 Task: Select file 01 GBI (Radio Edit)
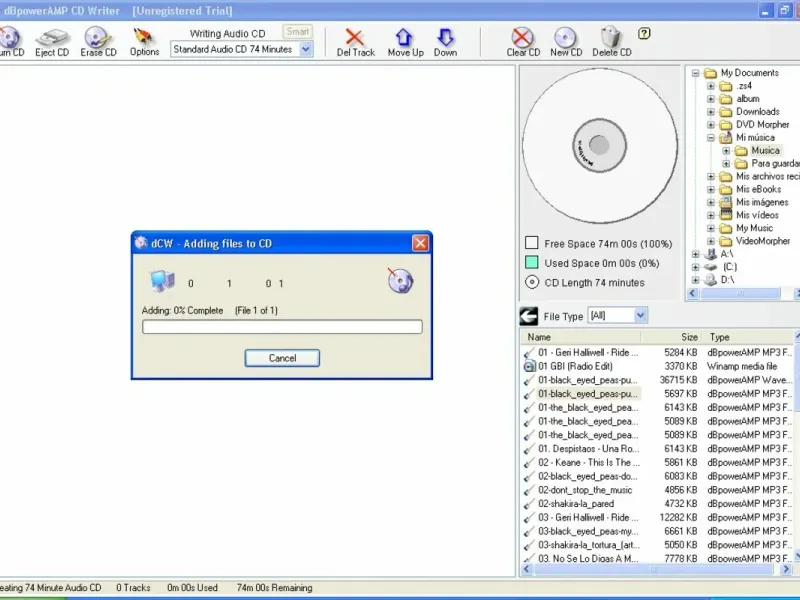point(575,366)
